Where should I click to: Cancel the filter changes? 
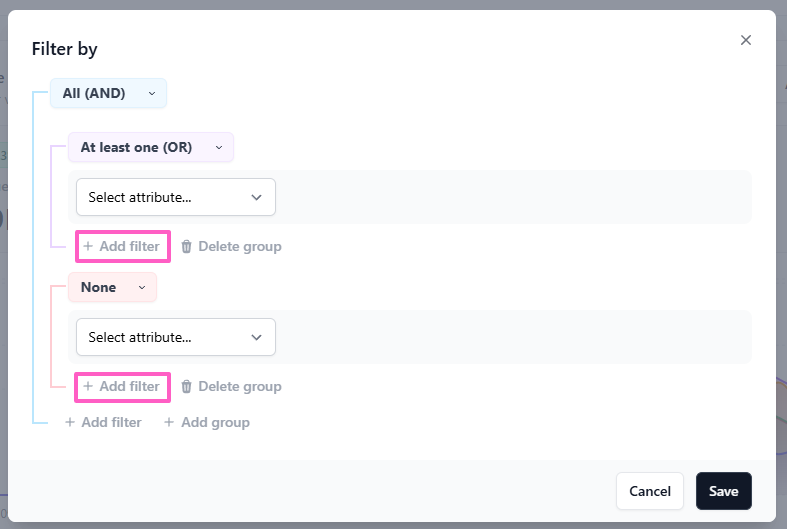point(650,491)
